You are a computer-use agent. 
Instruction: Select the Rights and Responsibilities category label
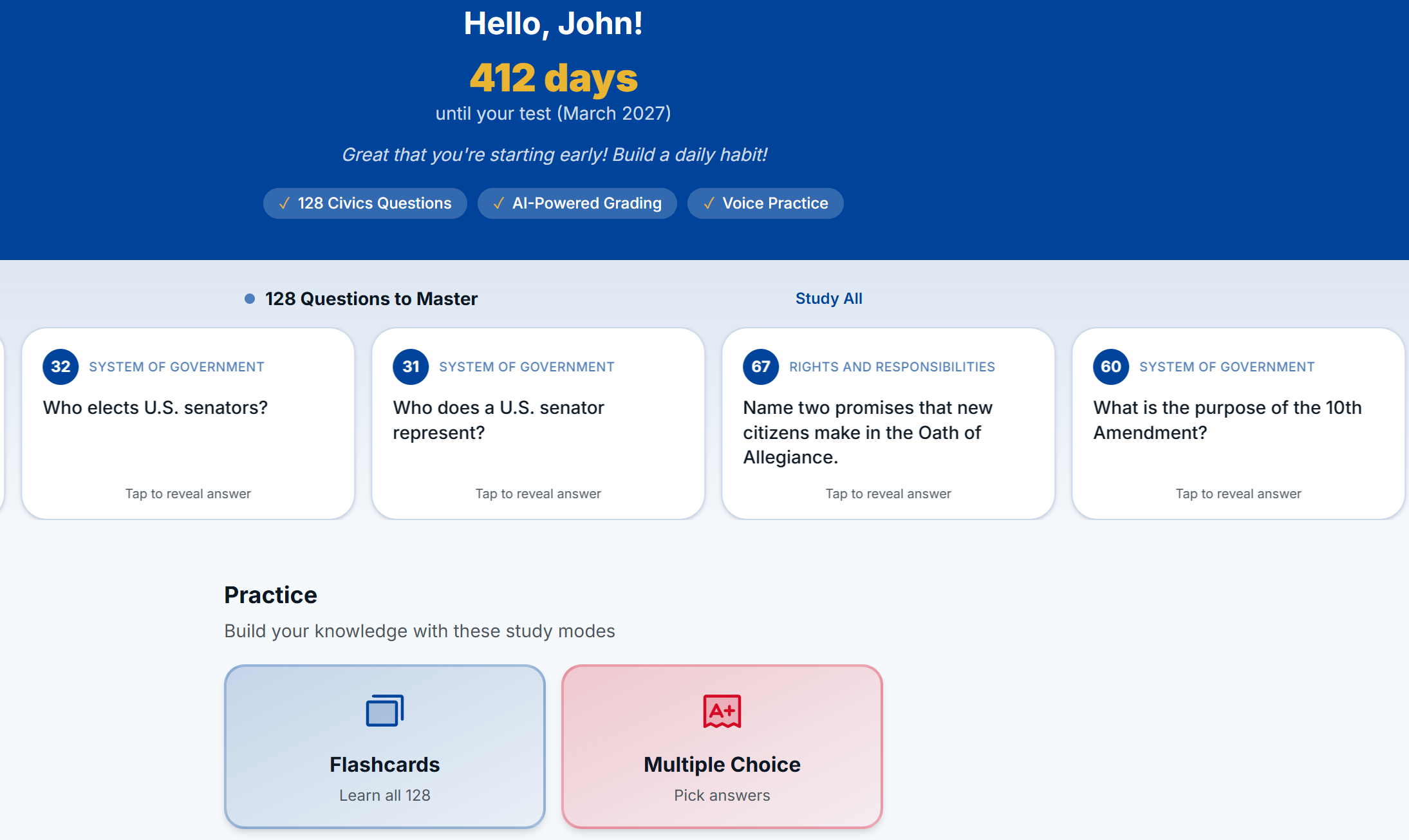pos(892,366)
